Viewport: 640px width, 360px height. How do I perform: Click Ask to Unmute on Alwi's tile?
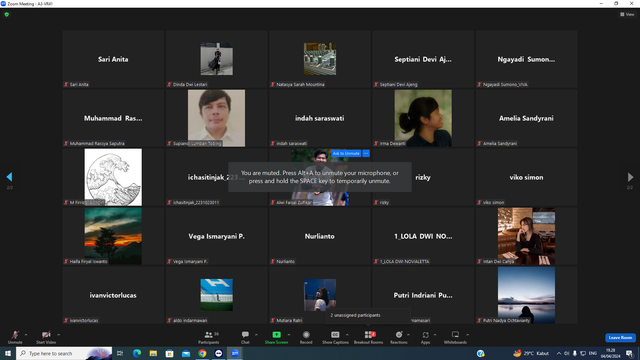tap(346, 153)
